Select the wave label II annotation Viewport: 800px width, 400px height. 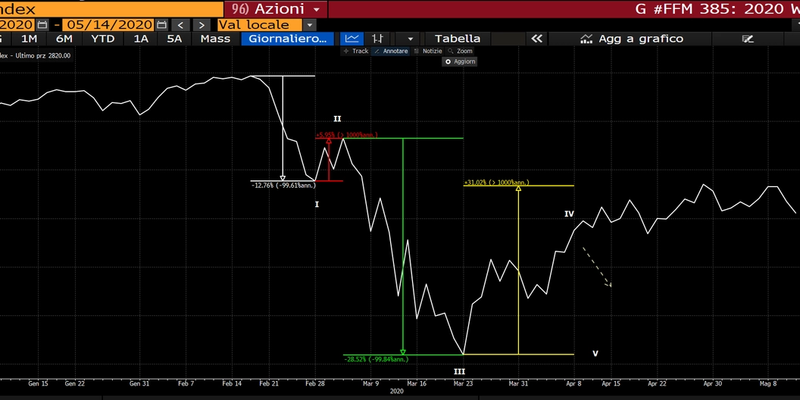337,119
